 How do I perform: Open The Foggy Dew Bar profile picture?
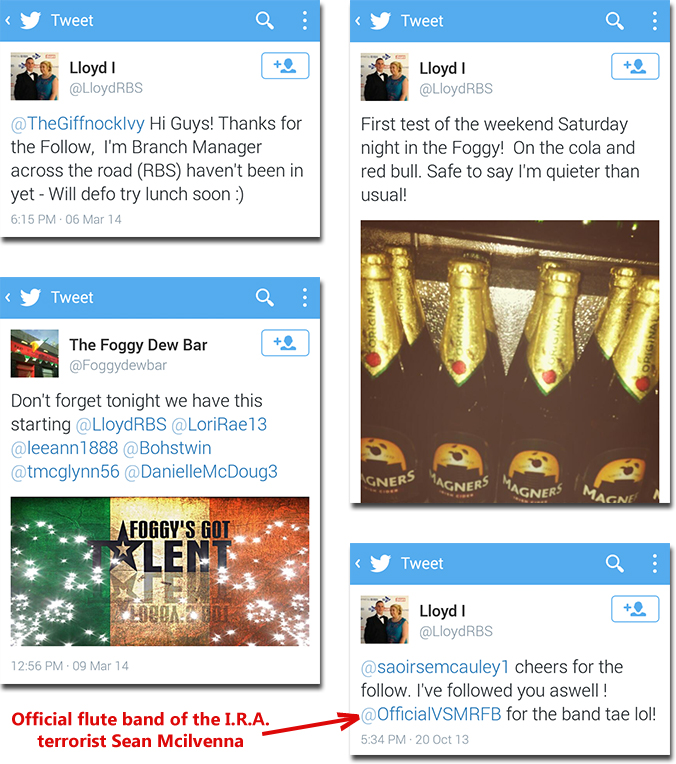[35, 353]
